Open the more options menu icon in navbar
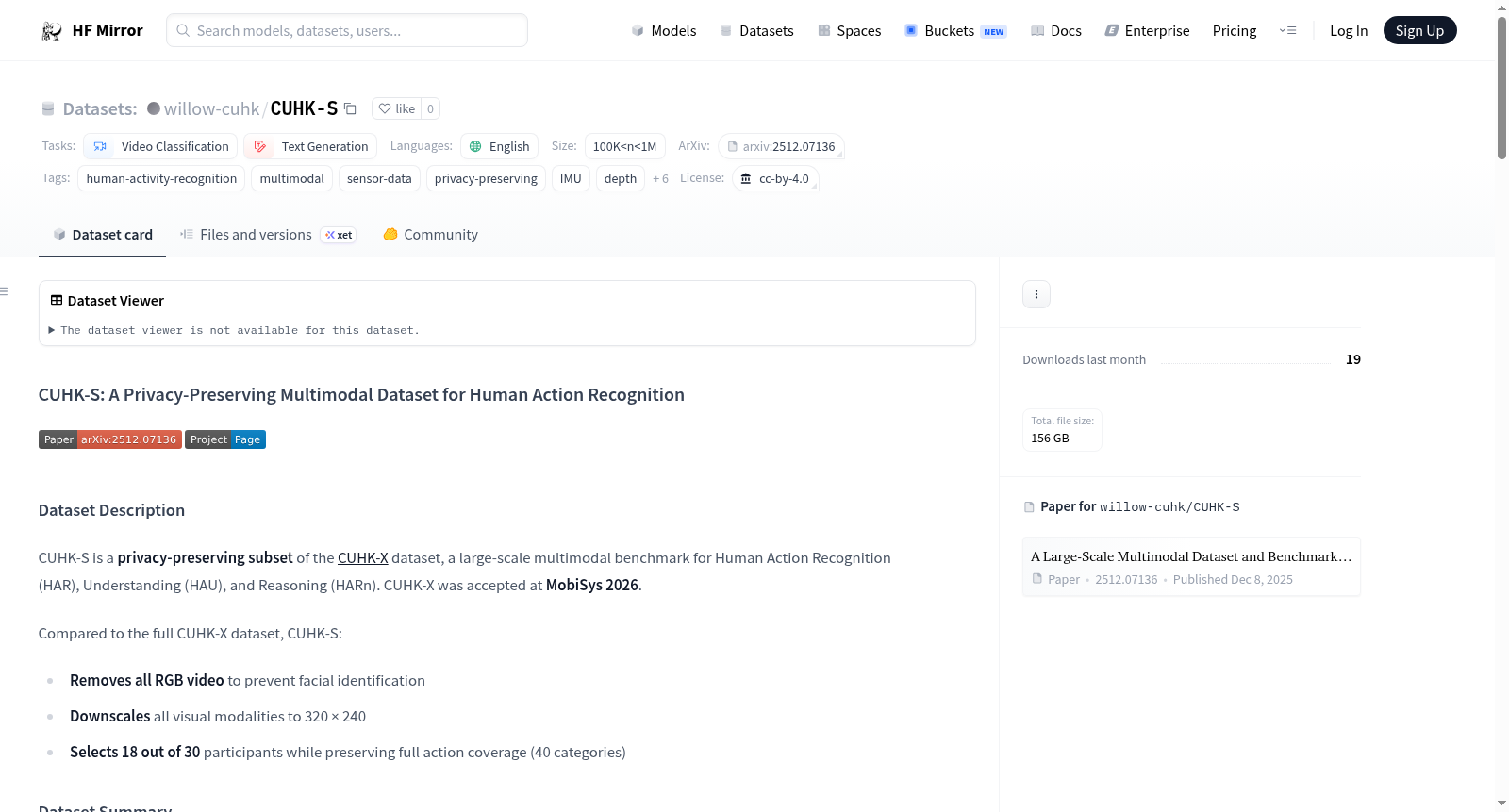 click(x=1287, y=31)
